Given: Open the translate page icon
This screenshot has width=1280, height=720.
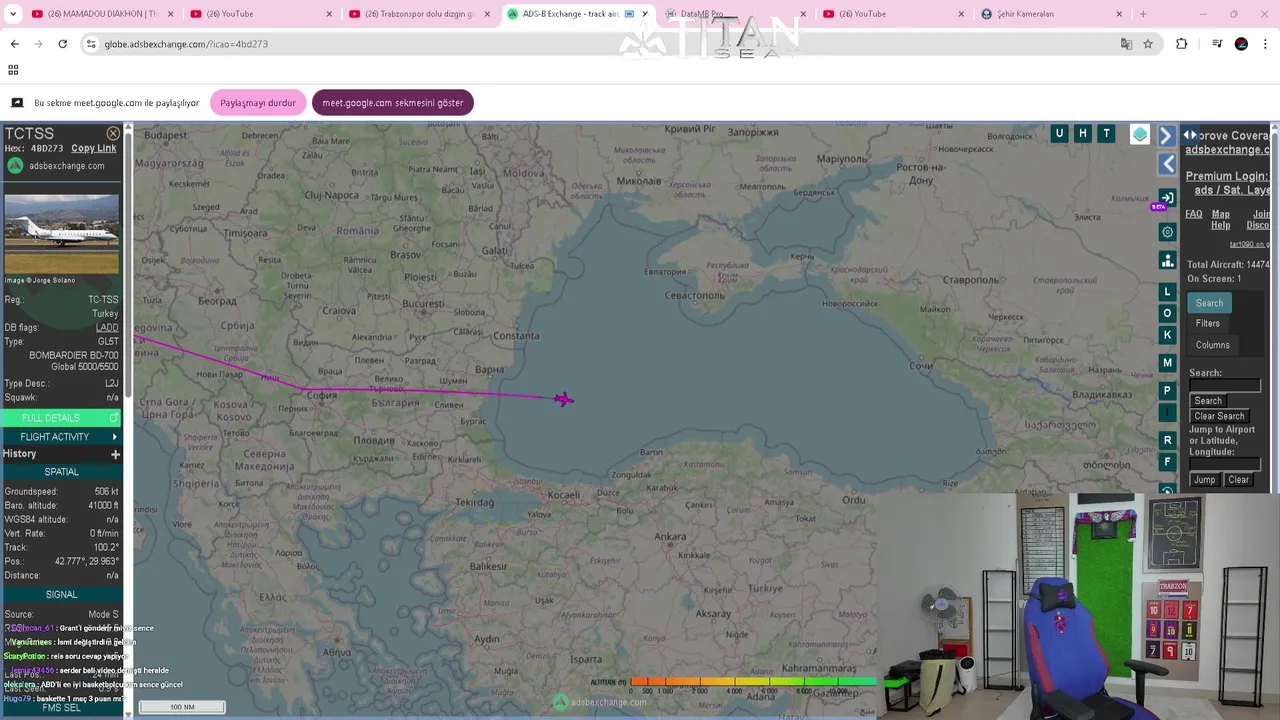Looking at the screenshot, I should tap(1126, 44).
